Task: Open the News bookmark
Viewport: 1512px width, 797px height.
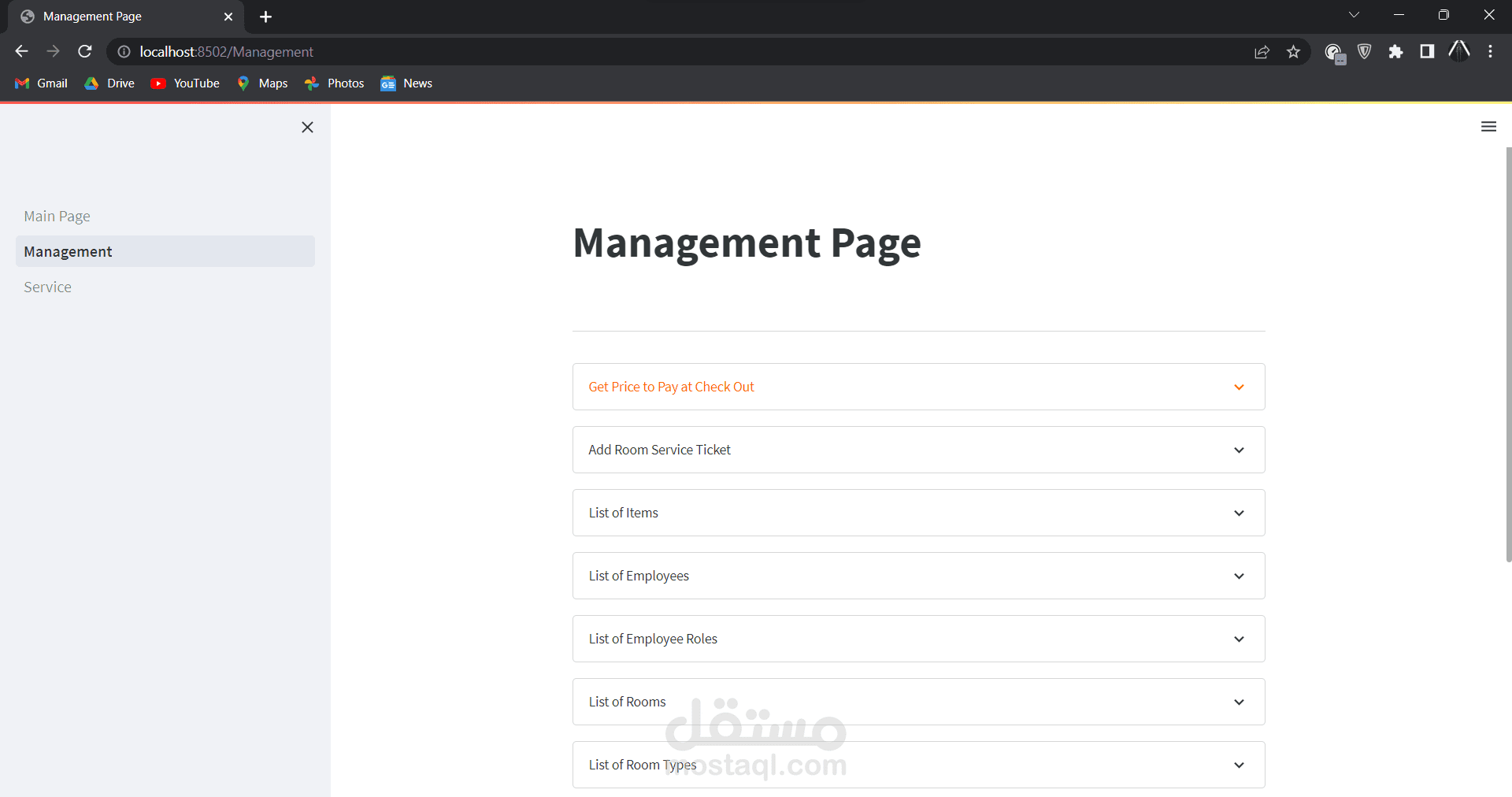Action: pos(406,83)
